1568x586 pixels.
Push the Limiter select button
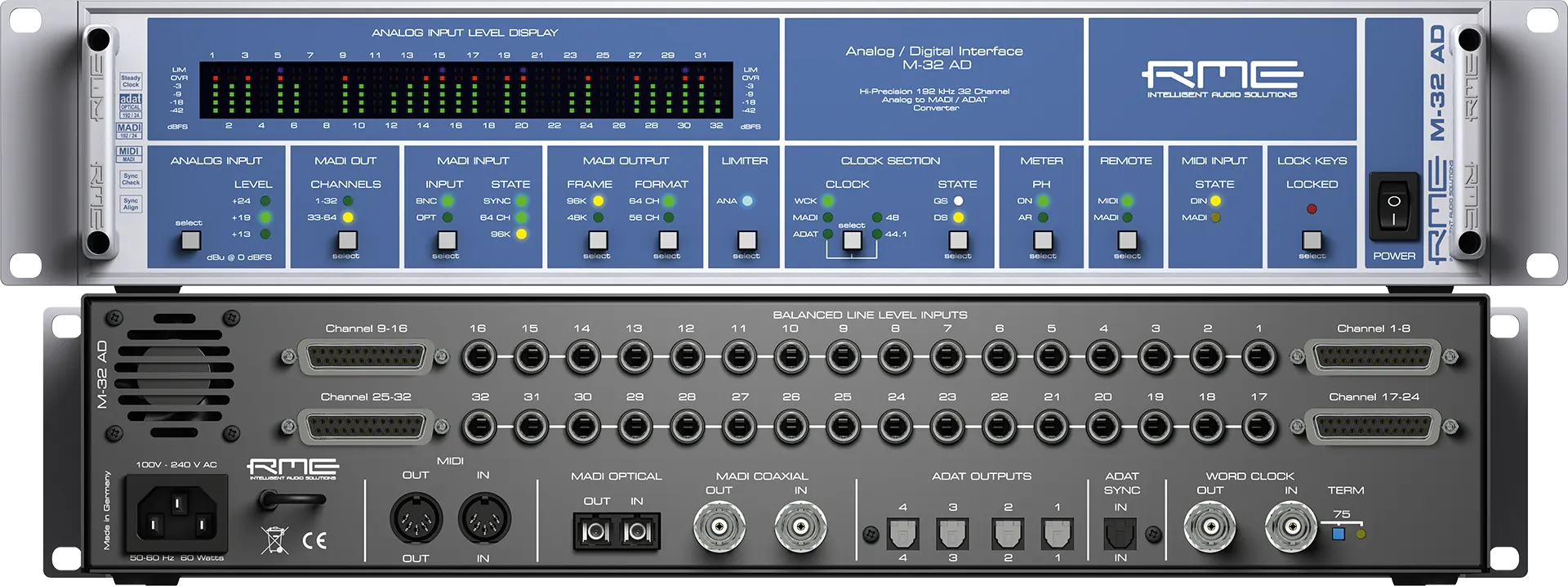(746, 240)
